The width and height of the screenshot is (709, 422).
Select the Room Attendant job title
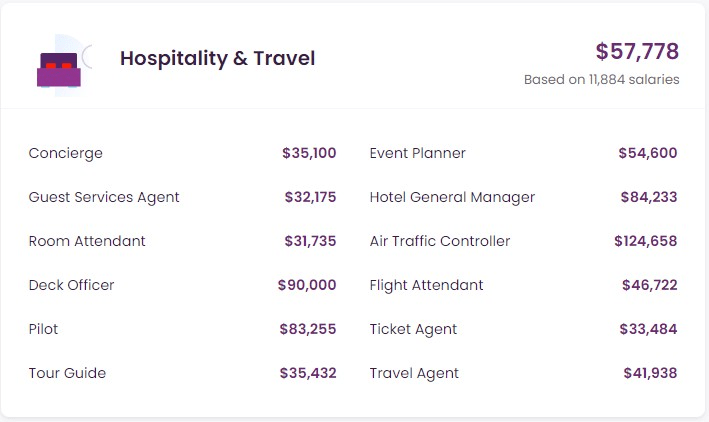click(87, 241)
